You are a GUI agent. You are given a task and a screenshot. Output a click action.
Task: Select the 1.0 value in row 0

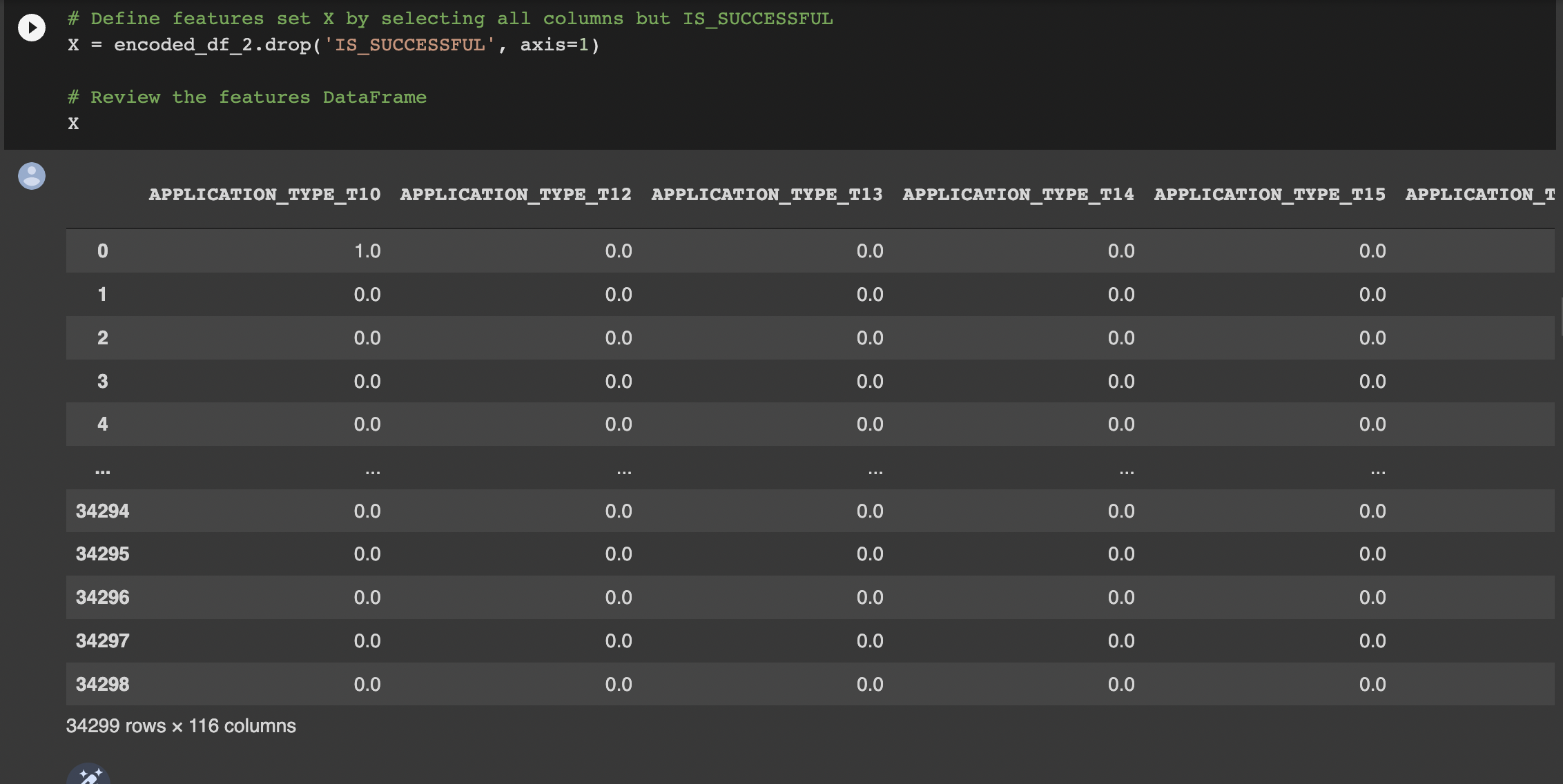click(367, 251)
